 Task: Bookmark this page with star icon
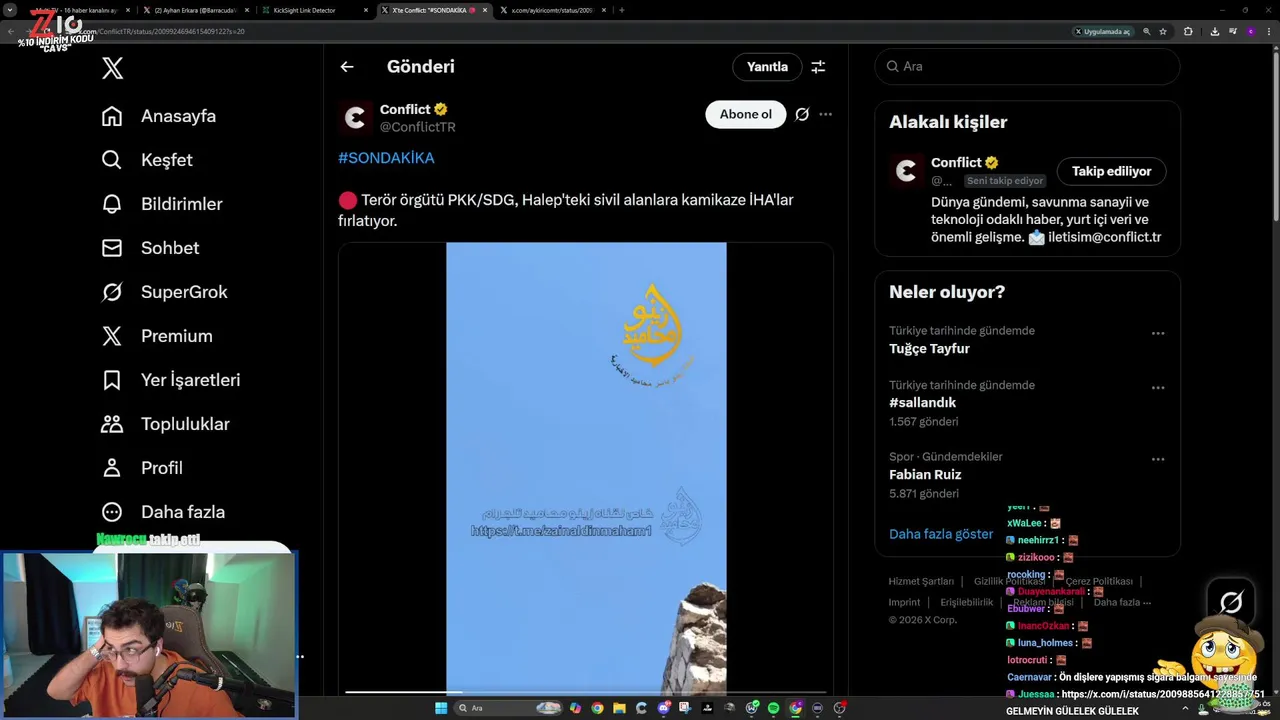pyautogui.click(x=1163, y=32)
